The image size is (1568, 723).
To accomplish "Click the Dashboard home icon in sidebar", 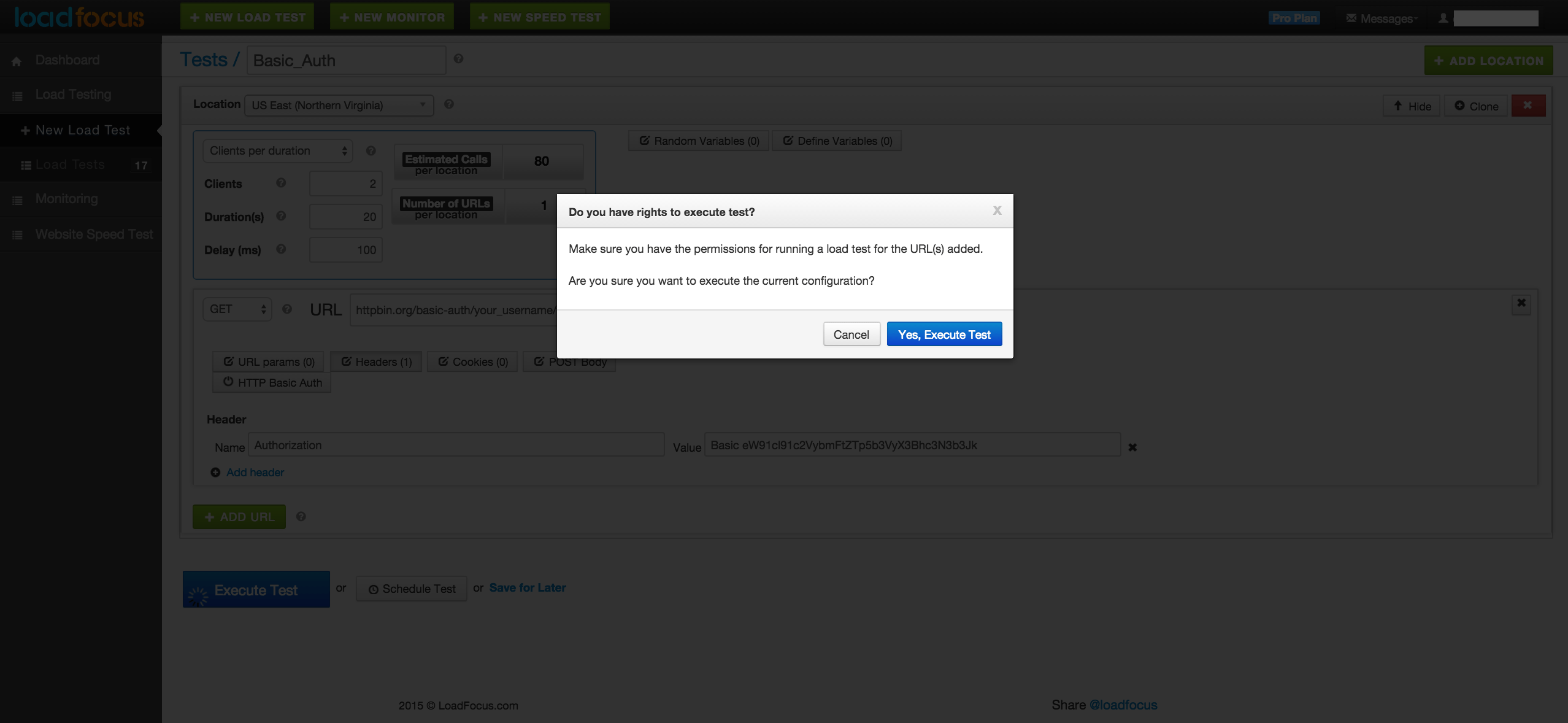I will tap(16, 60).
